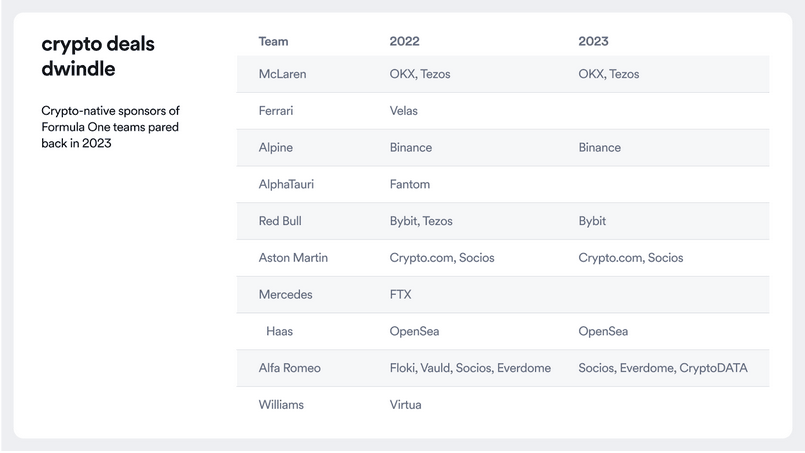Image resolution: width=805 pixels, height=453 pixels.
Task: Select the AlphaTauri team name
Action: [x=286, y=184]
